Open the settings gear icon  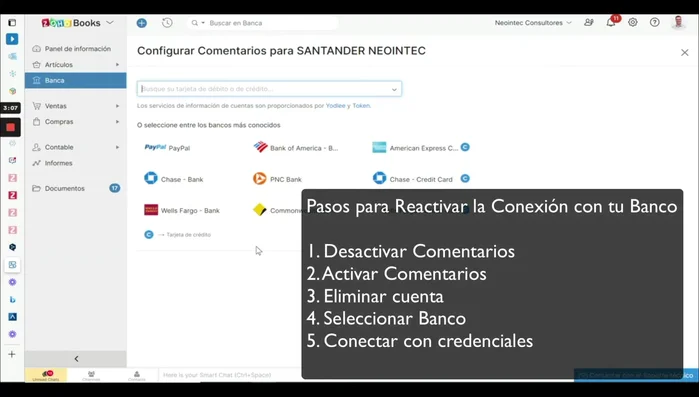coord(633,22)
